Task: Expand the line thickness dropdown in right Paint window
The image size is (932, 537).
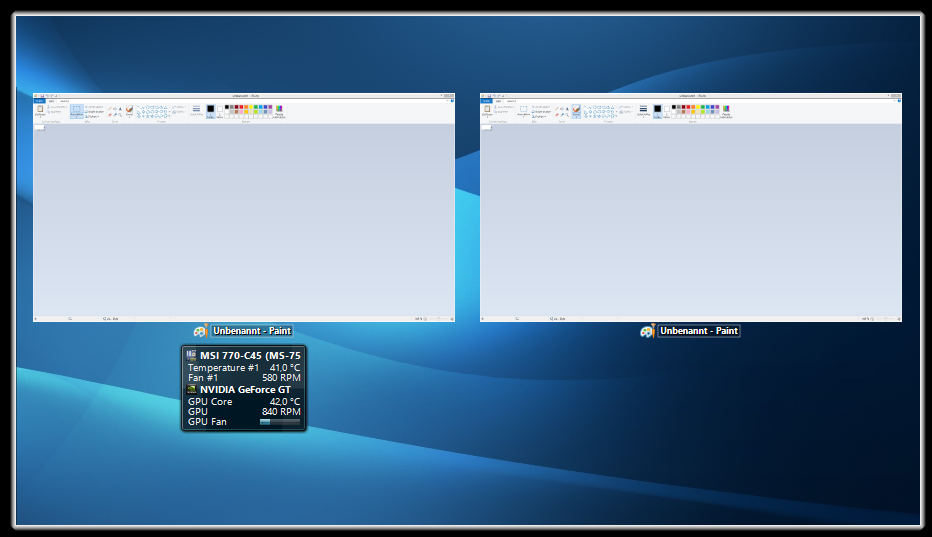Action: pos(643,111)
